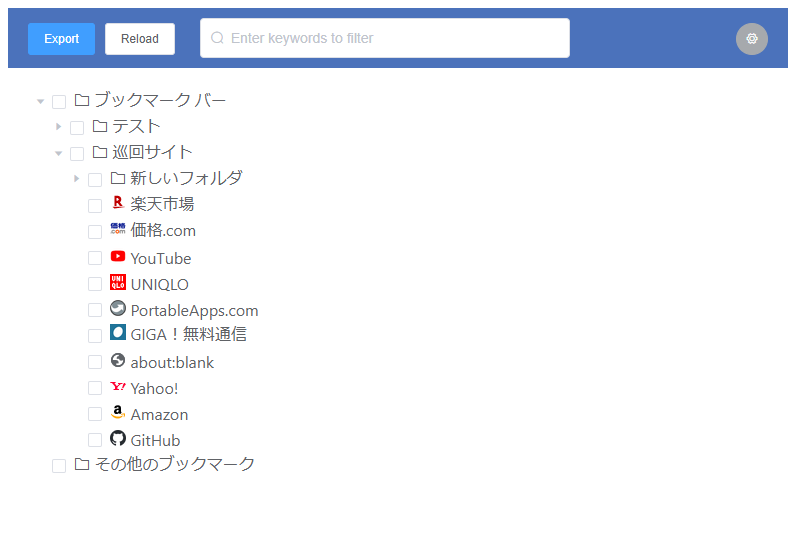This screenshot has height=540, width=796.
Task: Click the PortableApps.com favicon
Action: (118, 308)
